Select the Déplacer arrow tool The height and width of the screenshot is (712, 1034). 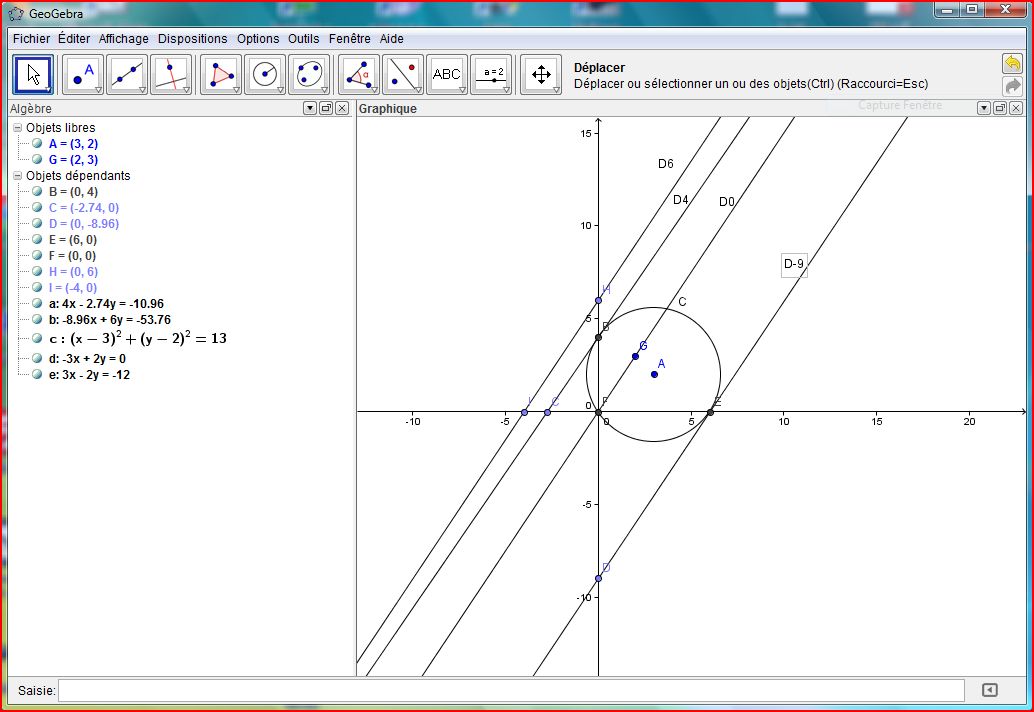click(33, 74)
